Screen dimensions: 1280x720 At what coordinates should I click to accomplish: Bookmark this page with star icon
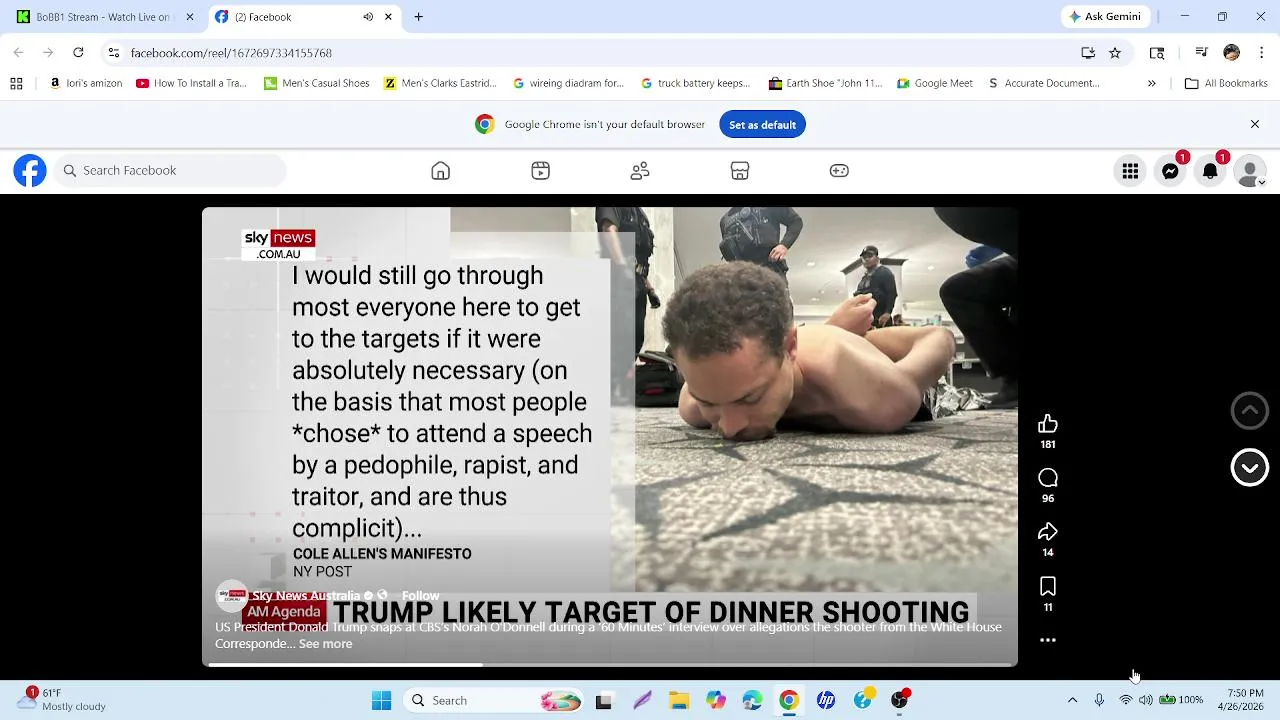point(1115,53)
